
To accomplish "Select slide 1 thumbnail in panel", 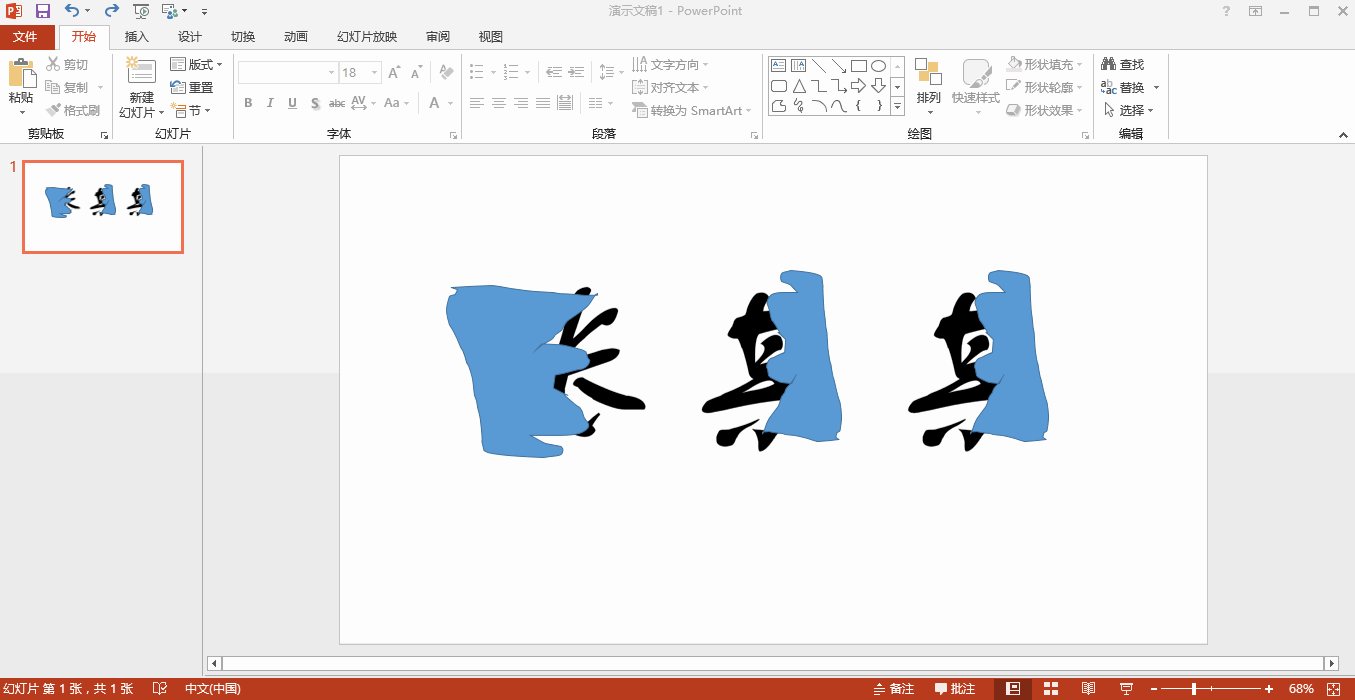I will coord(103,207).
